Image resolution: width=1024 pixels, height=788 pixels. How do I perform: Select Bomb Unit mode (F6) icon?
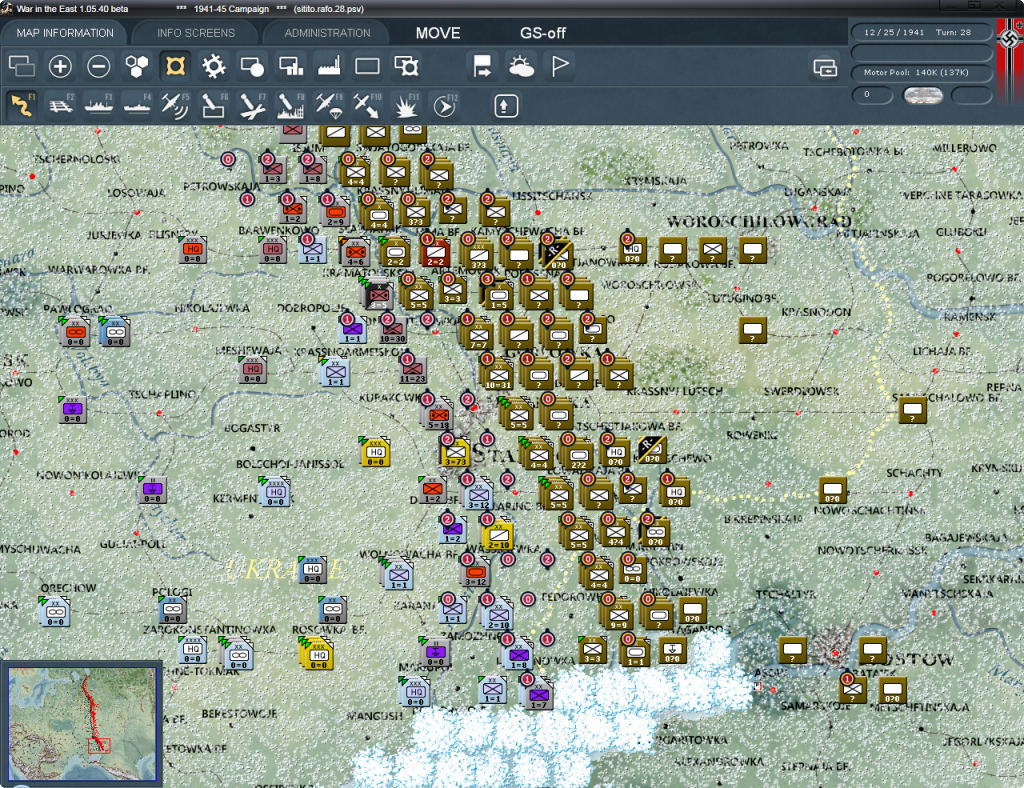(214, 105)
